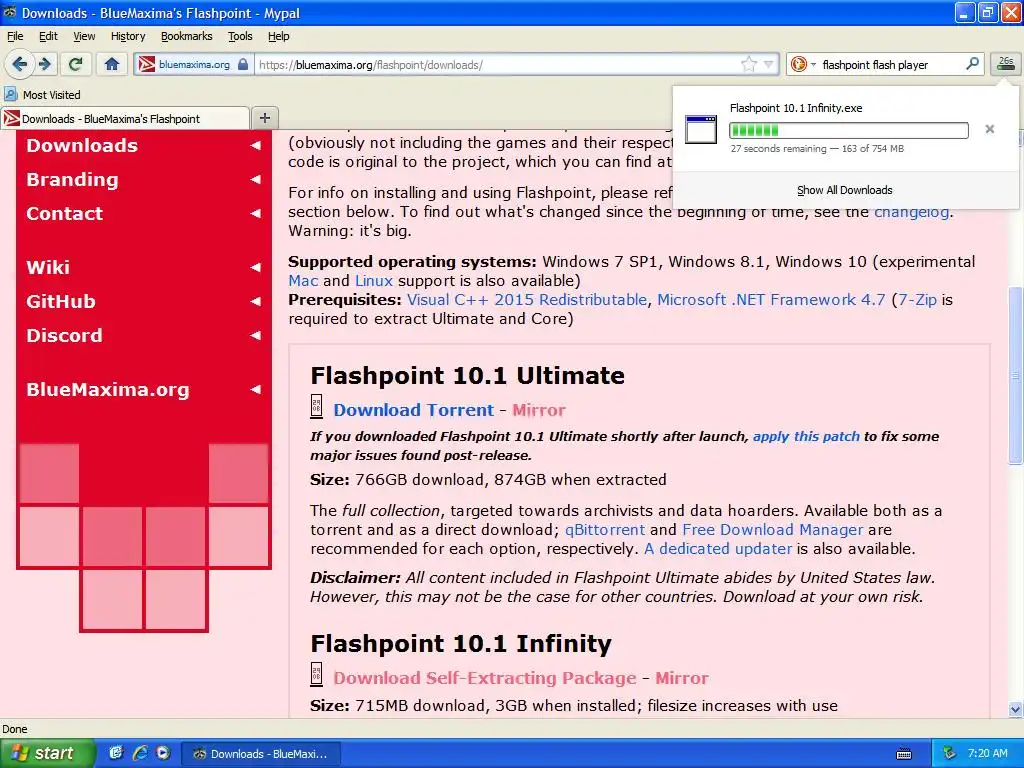Image resolution: width=1024 pixels, height=768 pixels.
Task: Click the green download progress bar
Action: pos(848,130)
